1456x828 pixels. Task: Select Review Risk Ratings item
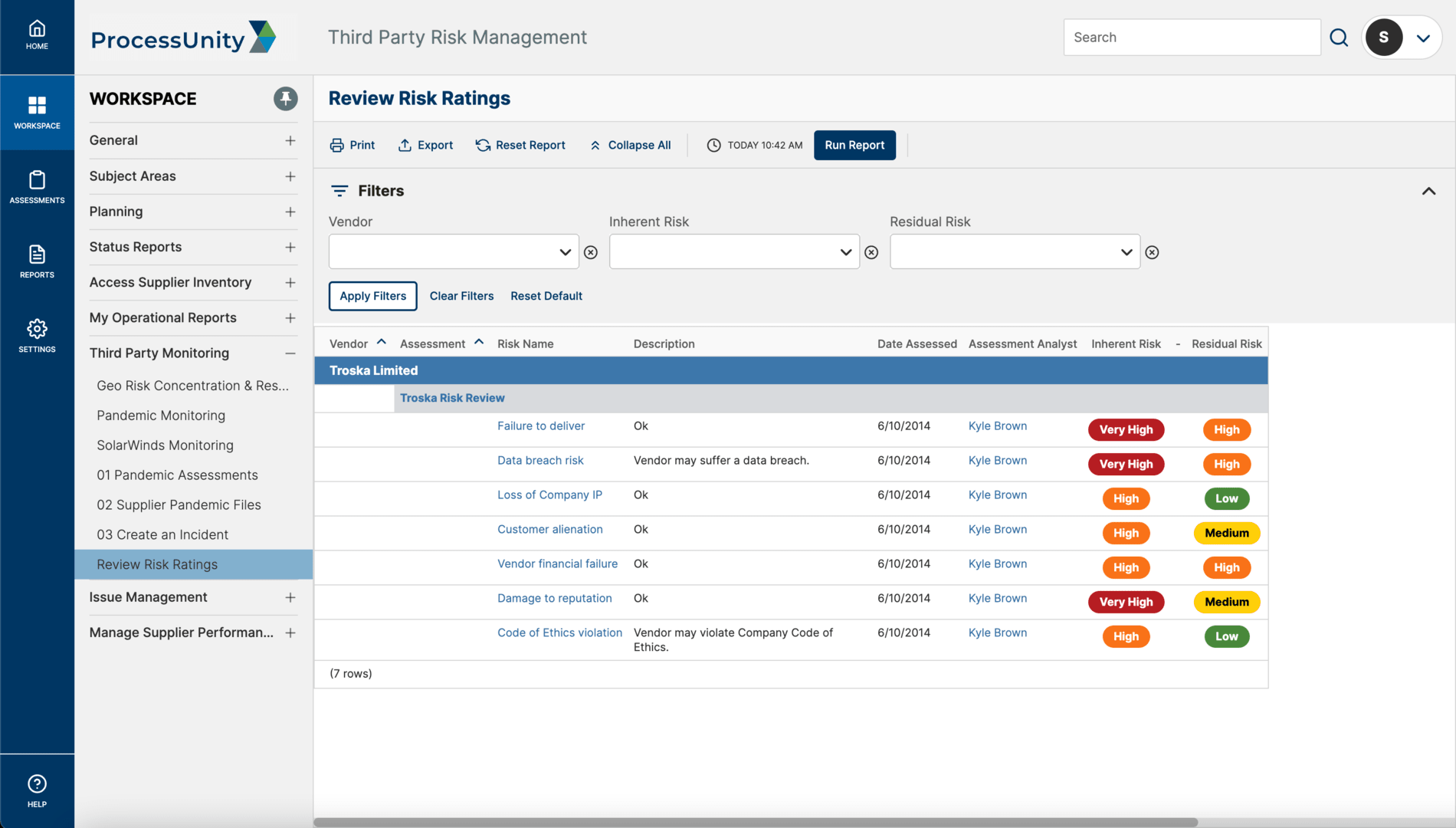[193, 564]
